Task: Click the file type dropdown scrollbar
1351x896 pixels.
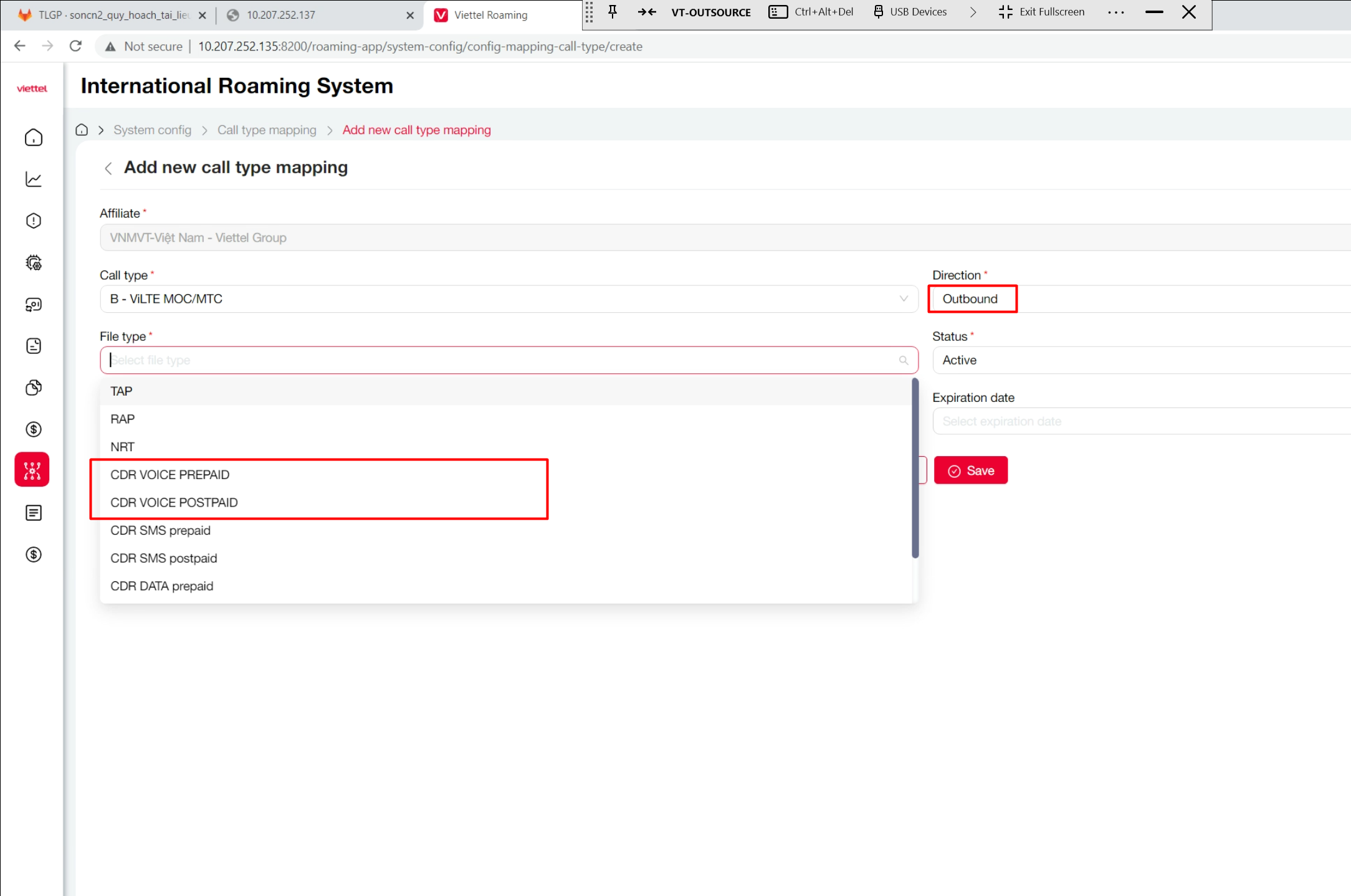Action: 915,467
